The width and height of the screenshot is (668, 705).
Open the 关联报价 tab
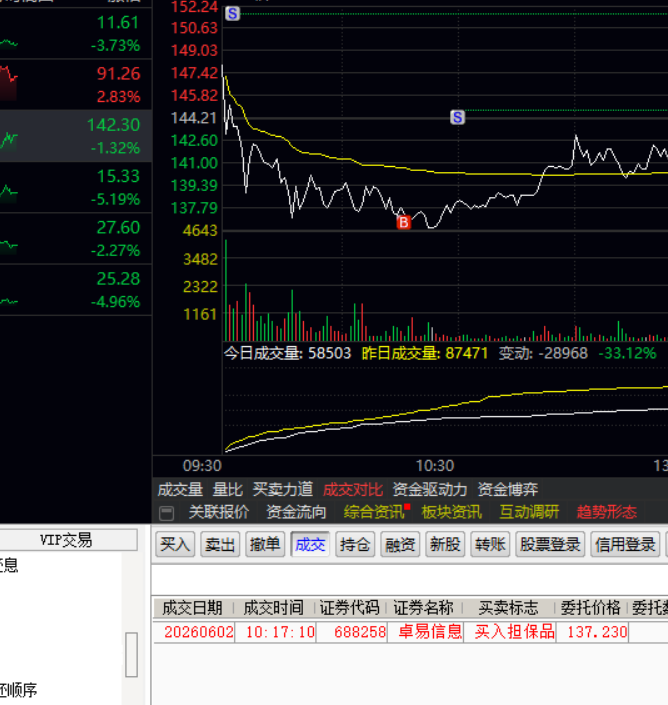tap(219, 512)
